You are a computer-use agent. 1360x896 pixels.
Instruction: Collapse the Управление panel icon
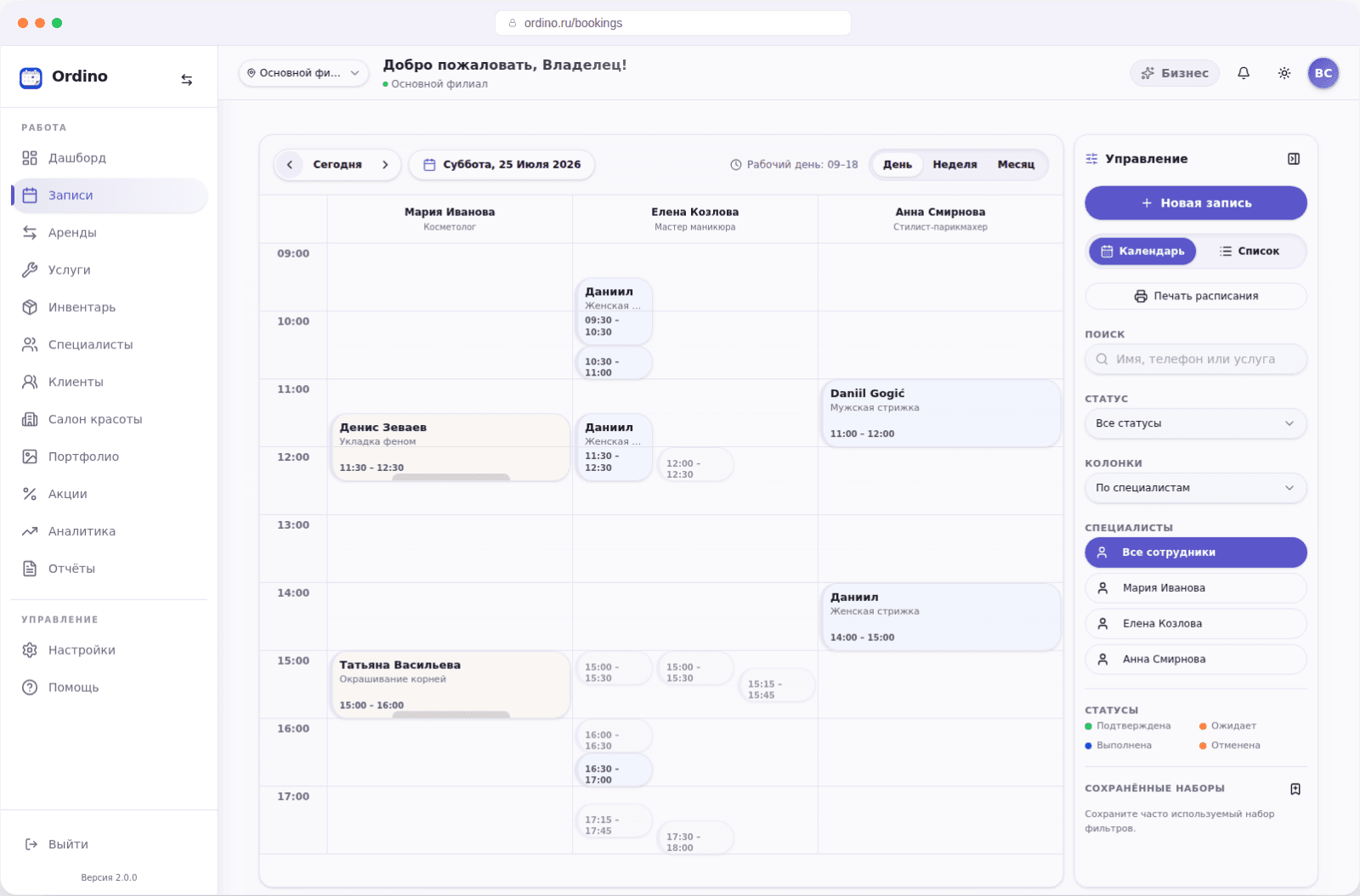point(1294,159)
